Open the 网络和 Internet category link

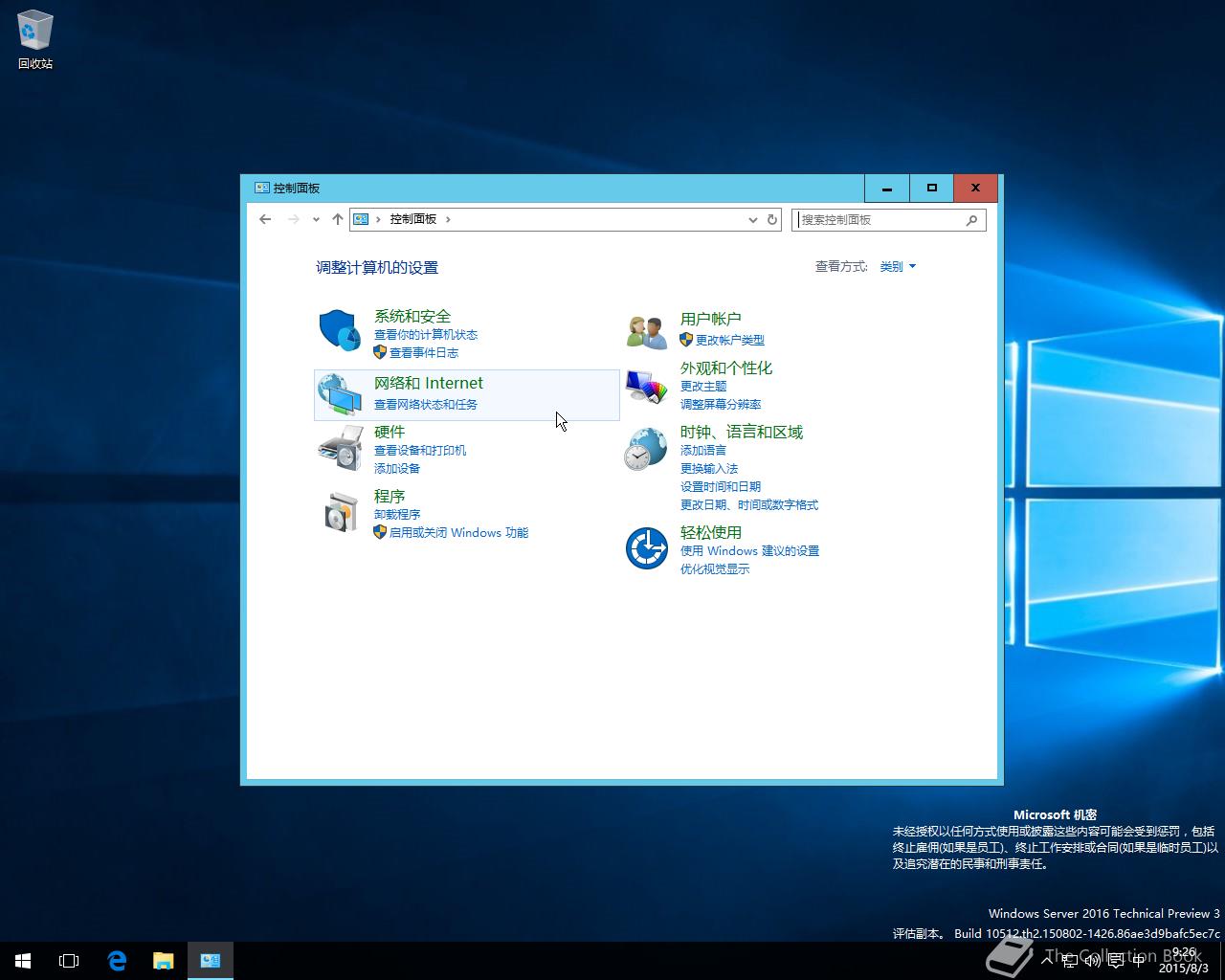tap(429, 383)
